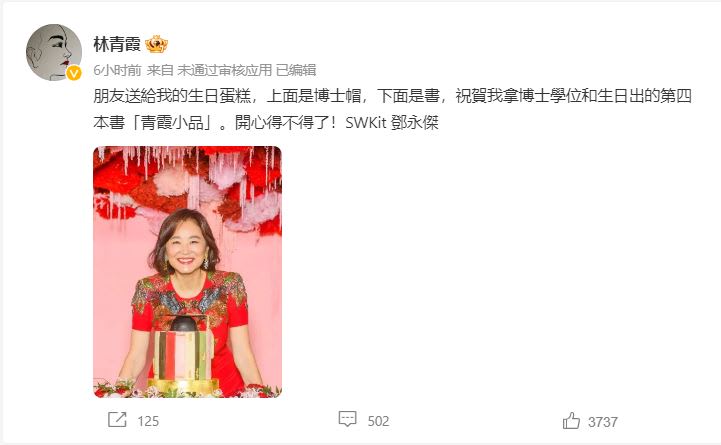Click the woman's face in the photo
This screenshot has height=445, width=721.
click(186, 250)
